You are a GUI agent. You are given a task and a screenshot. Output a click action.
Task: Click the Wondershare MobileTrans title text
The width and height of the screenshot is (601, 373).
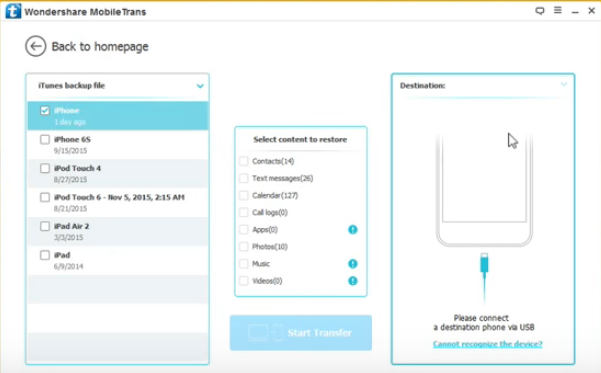[85, 12]
